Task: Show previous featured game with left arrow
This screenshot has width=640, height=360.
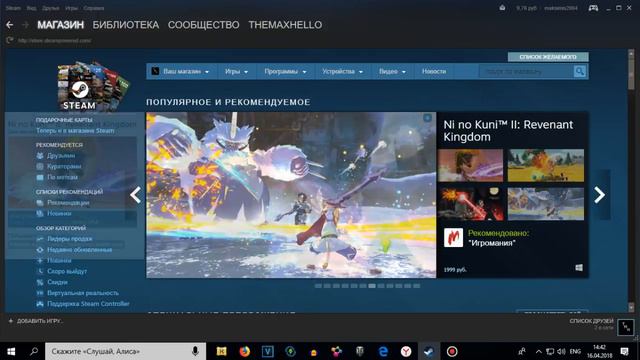Action: 136,195
